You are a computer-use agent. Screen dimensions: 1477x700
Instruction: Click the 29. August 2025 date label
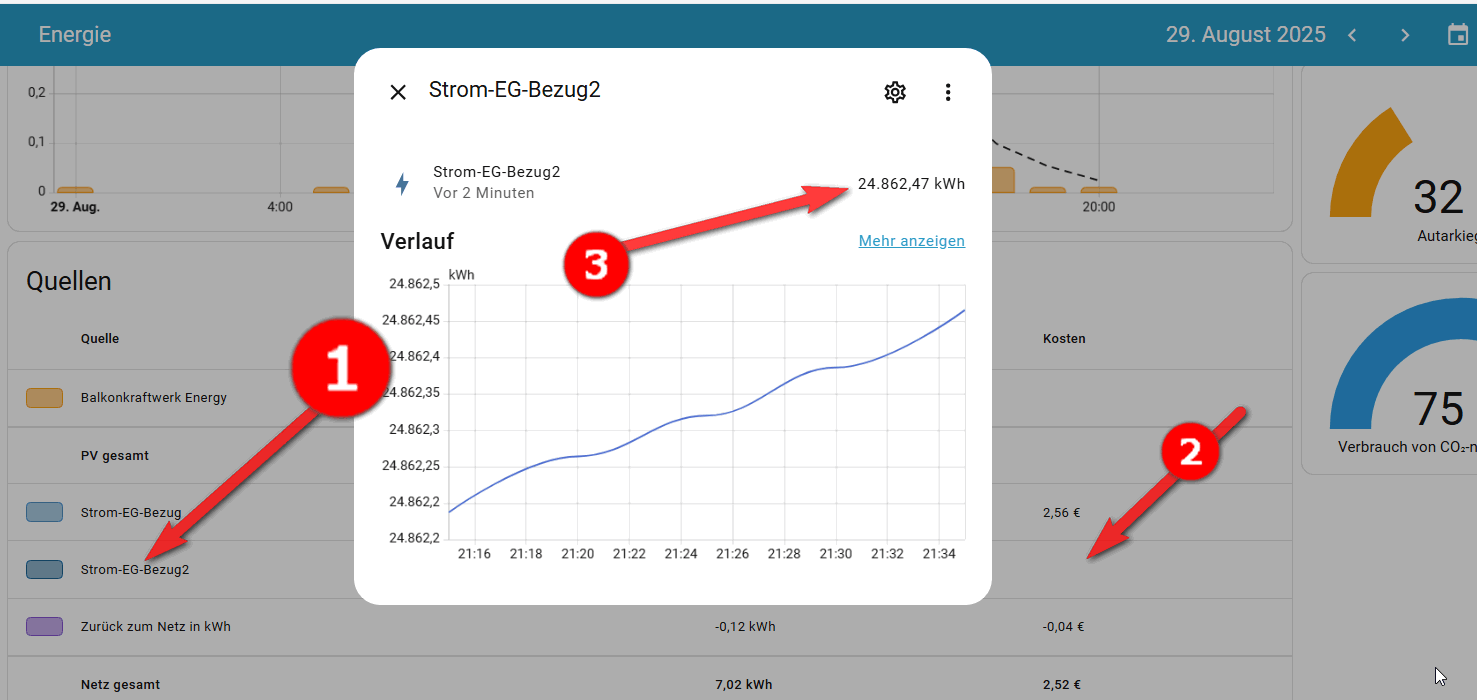coord(1245,35)
